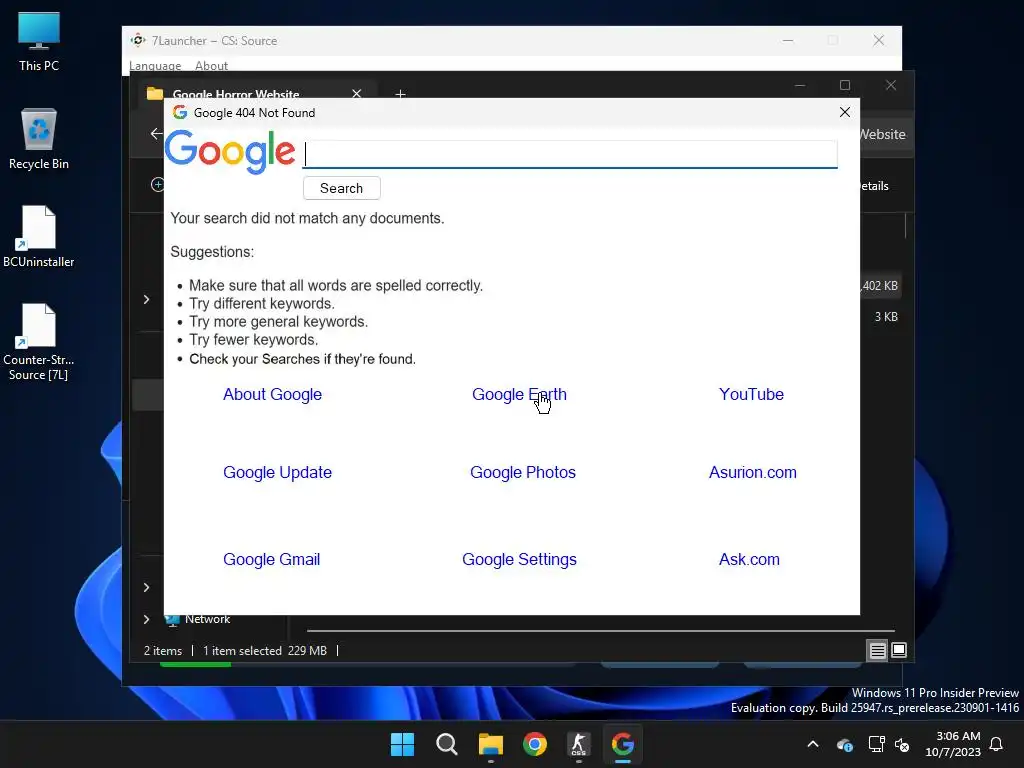Image resolution: width=1024 pixels, height=768 pixels.
Task: Open taskbar Search magnifier
Action: point(447,744)
